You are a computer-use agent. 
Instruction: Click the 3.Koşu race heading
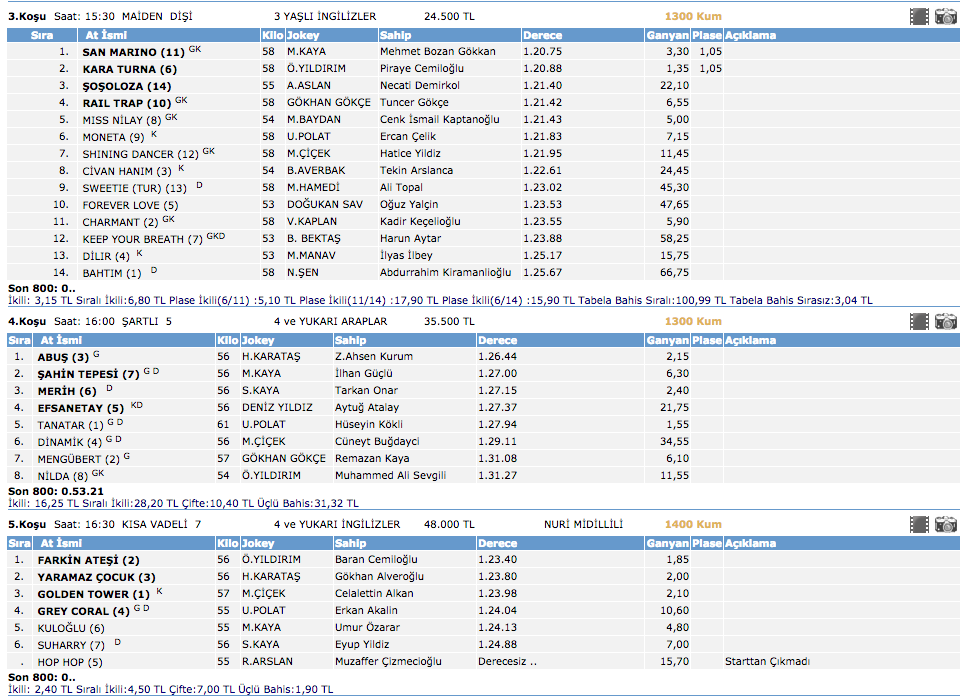coord(27,16)
